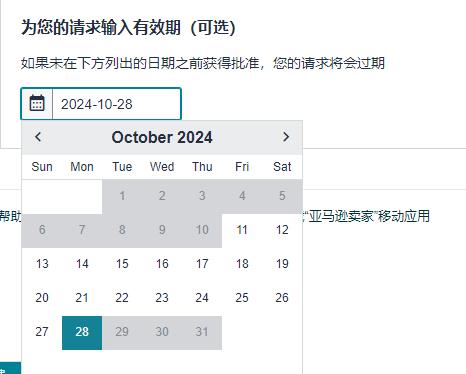The image size is (466, 374).
Task: Choose October 20 on the date picker
Action: [x=42, y=298]
